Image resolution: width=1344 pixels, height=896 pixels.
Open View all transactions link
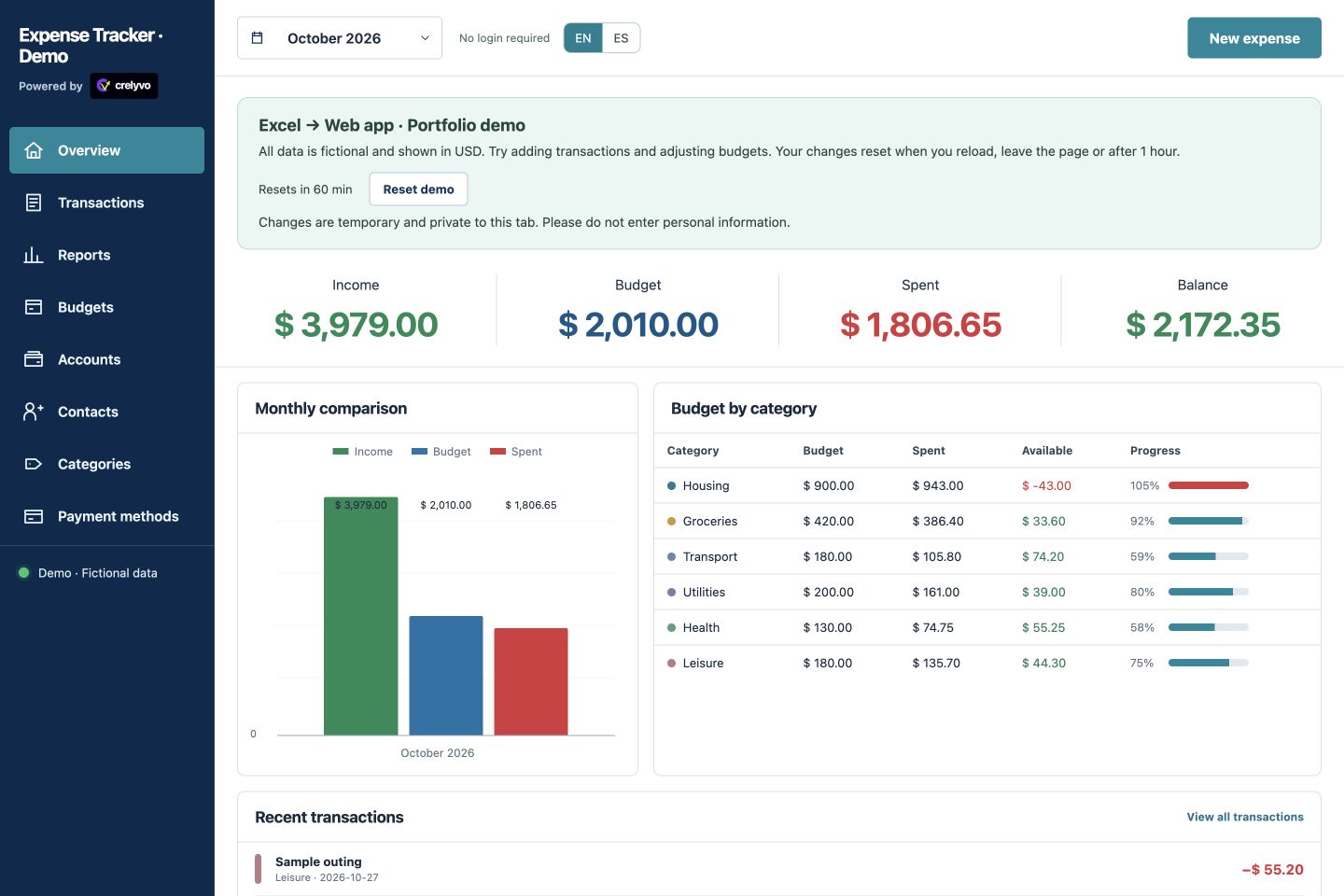(1245, 817)
